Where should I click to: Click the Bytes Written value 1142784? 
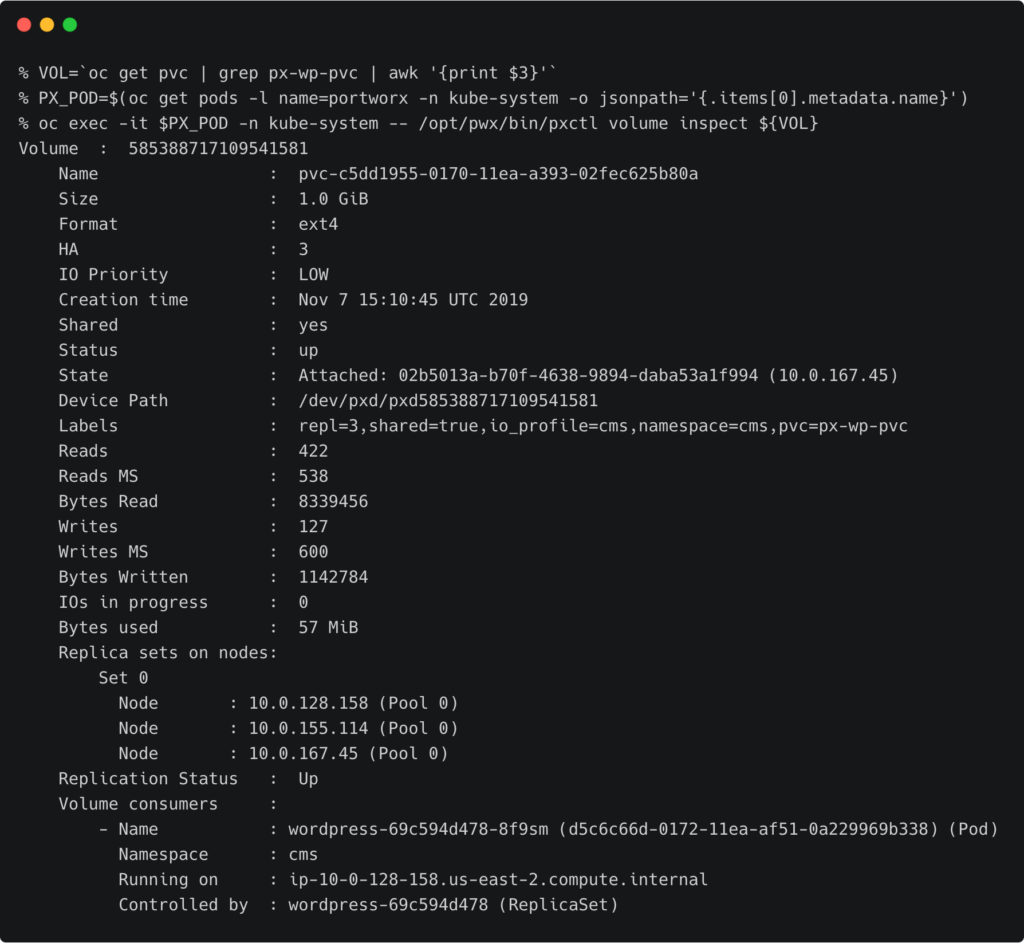point(333,577)
